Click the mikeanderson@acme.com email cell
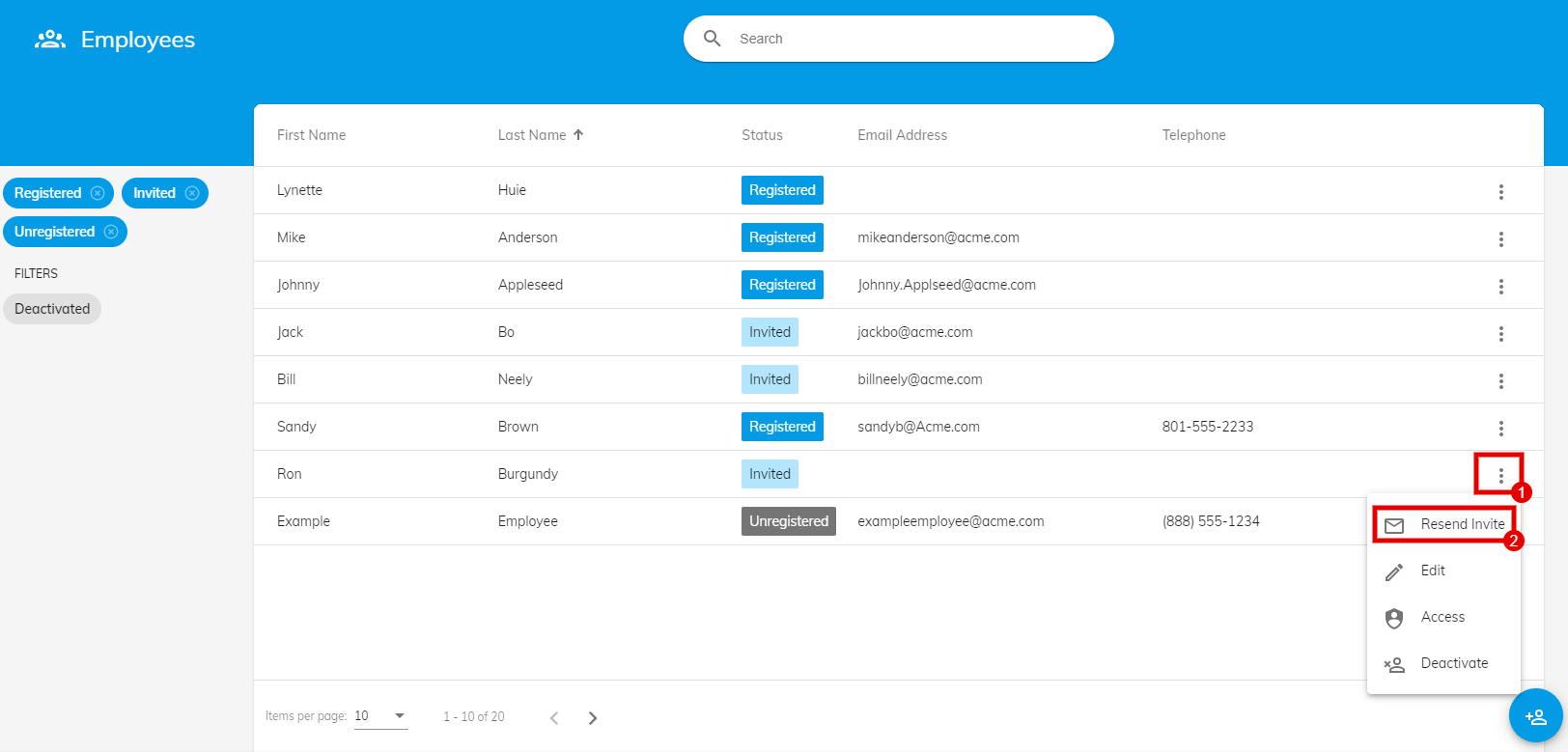This screenshot has height=752, width=1568. click(x=938, y=237)
